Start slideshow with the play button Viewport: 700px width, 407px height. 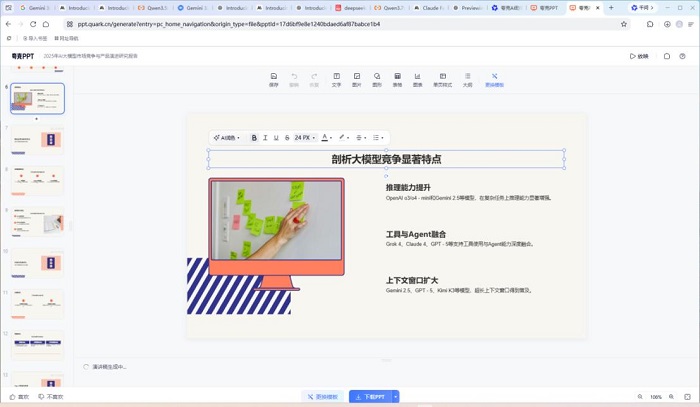639,56
